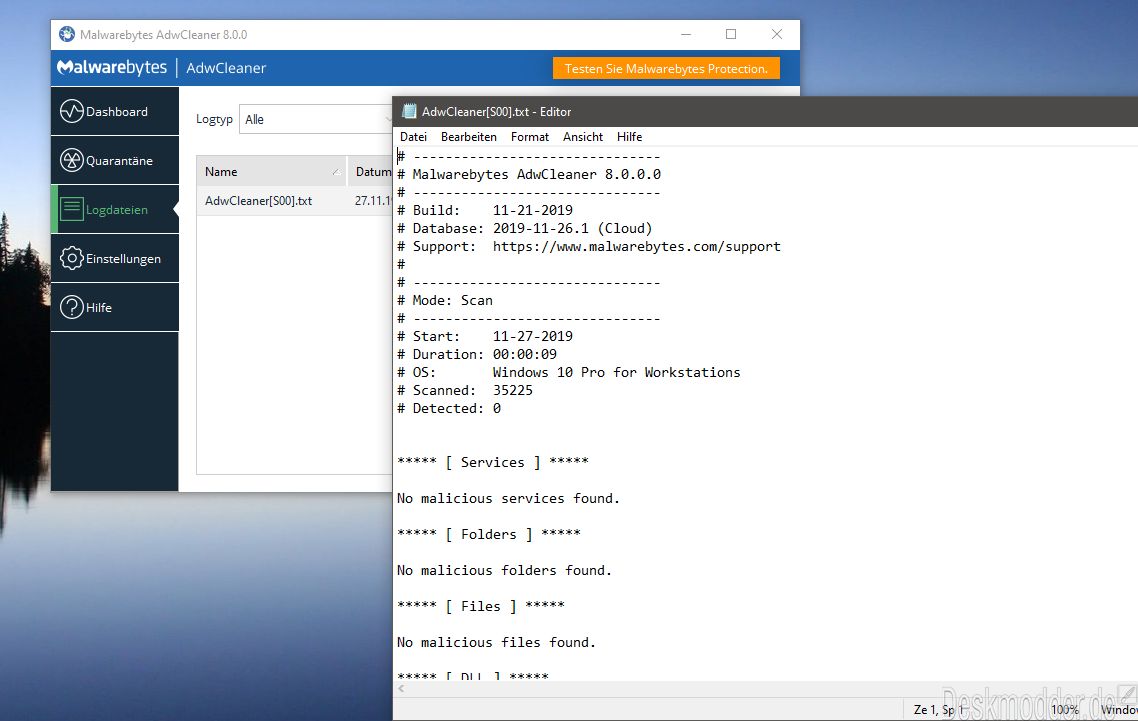The width and height of the screenshot is (1138, 721).
Task: Open the Bearbeiten menu in Editor
Action: 469,137
